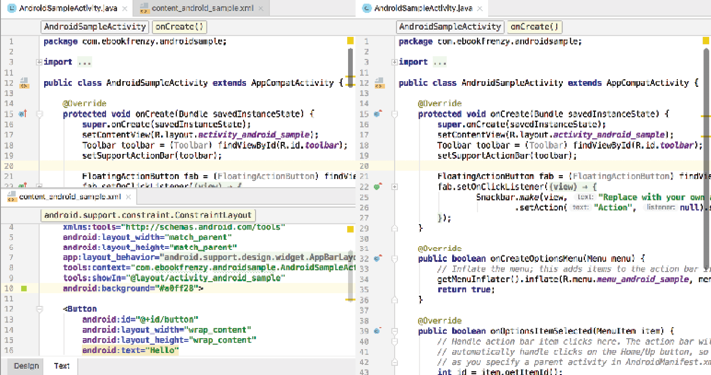The image size is (711, 375).
Task: Click yellow analysis indicator in XML editor
Action: (x=350, y=229)
